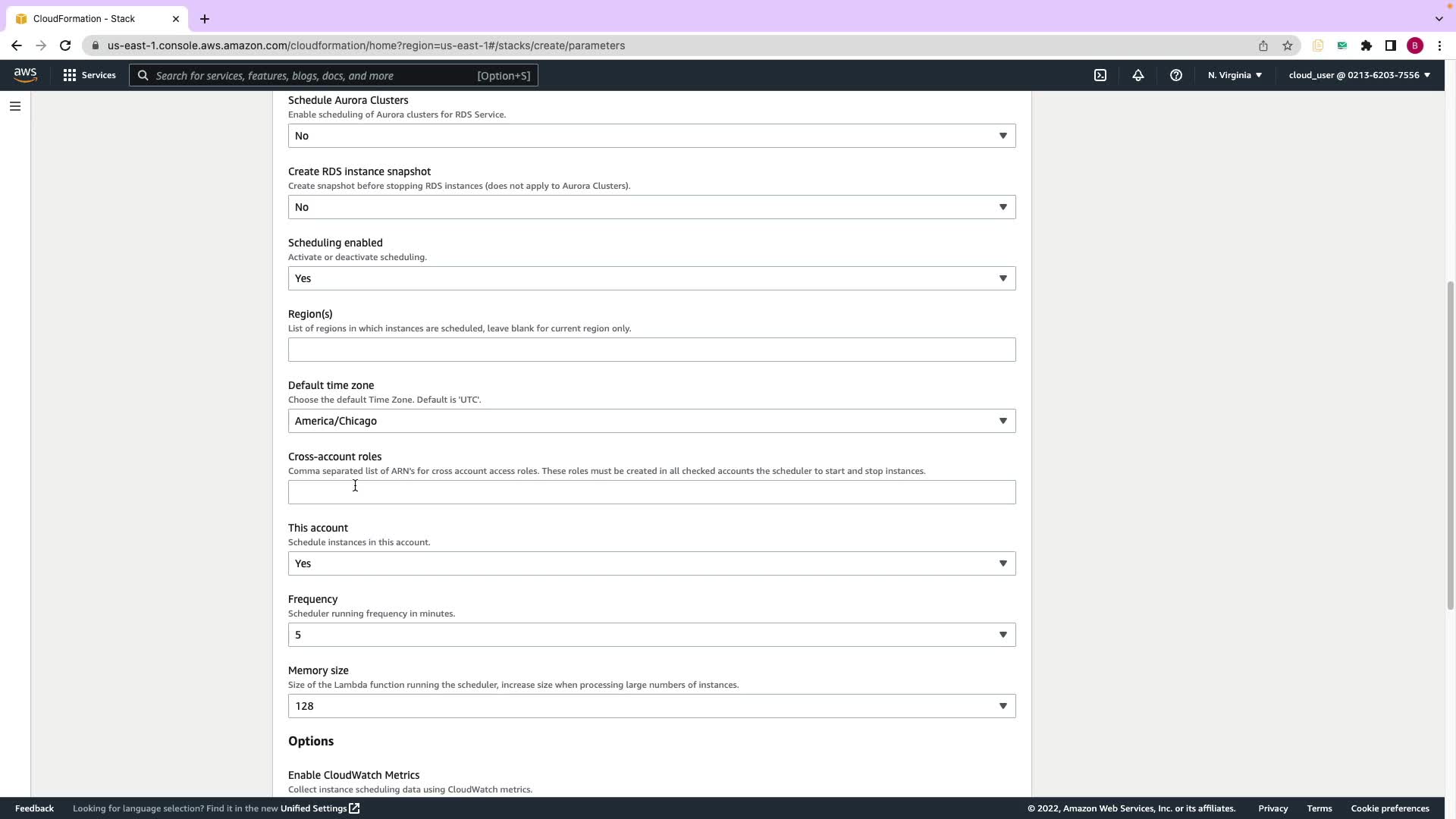1456x819 pixels.
Task: Open the cloud_user account menu
Action: click(x=1359, y=75)
